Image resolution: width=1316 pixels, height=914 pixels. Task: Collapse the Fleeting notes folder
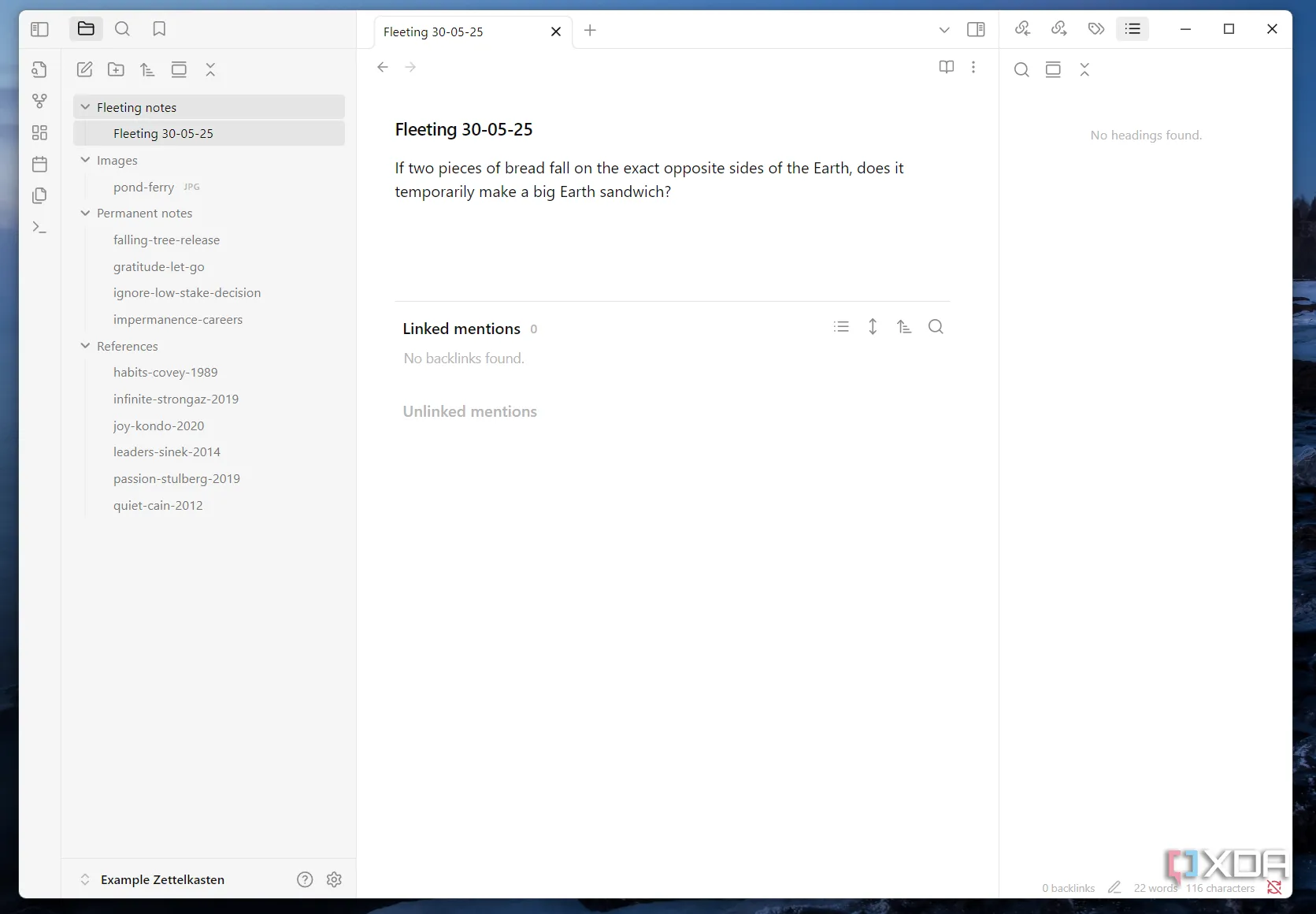86,107
